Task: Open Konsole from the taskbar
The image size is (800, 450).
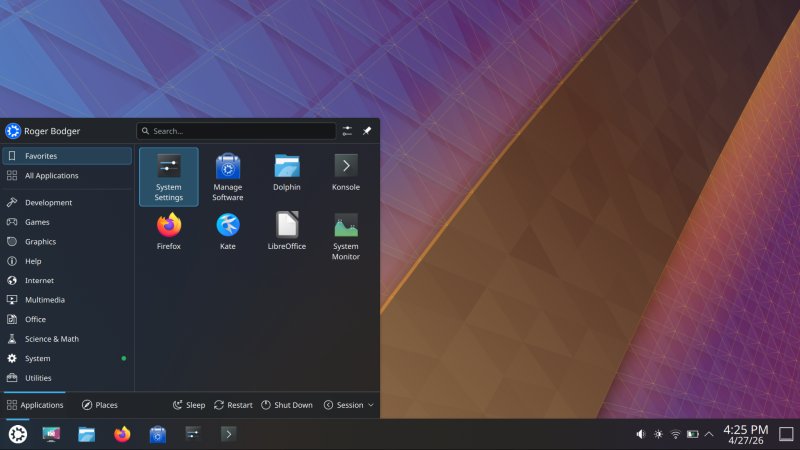Action: [x=229, y=434]
